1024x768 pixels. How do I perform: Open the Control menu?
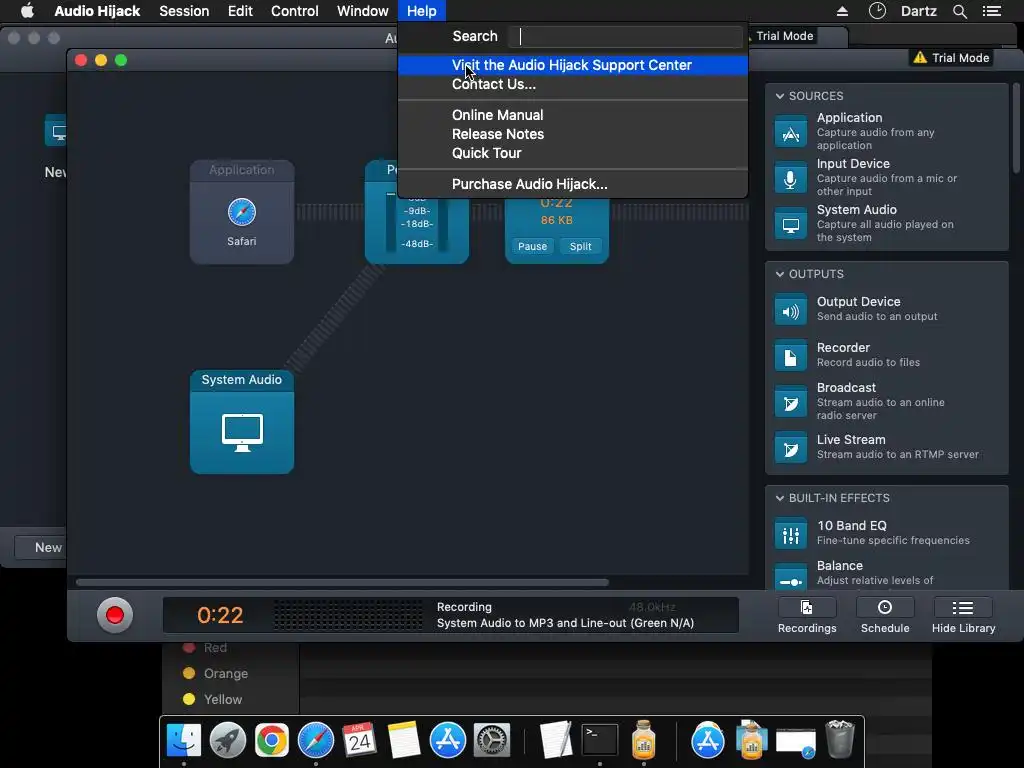pos(295,11)
